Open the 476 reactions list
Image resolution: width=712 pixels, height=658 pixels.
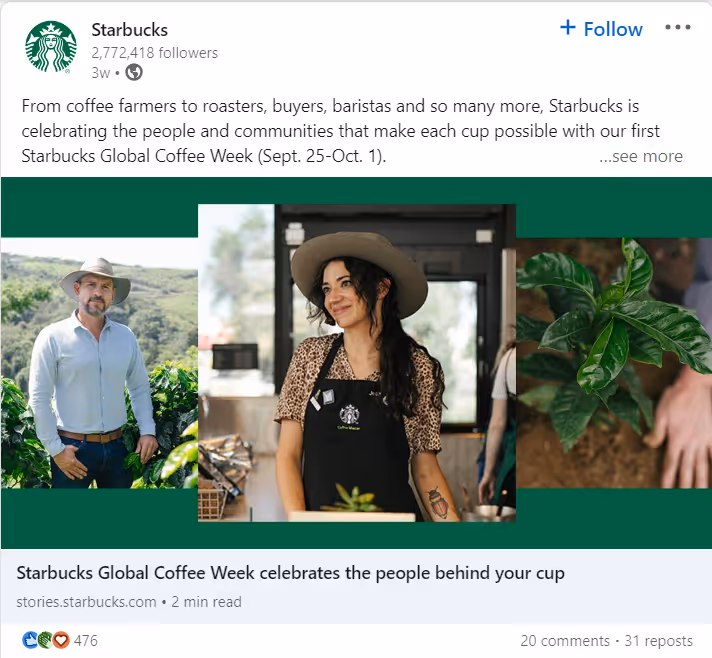(x=85, y=641)
